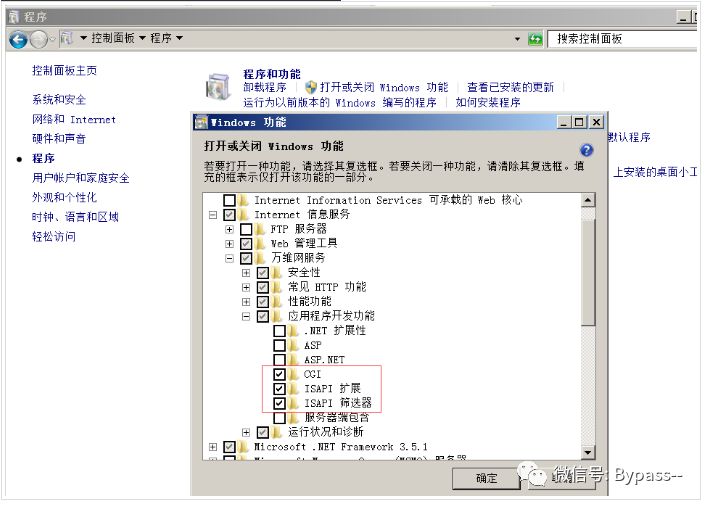705x507 pixels.
Task: Toggle the 运行状况和诊断 checkbox
Action: pos(263,432)
